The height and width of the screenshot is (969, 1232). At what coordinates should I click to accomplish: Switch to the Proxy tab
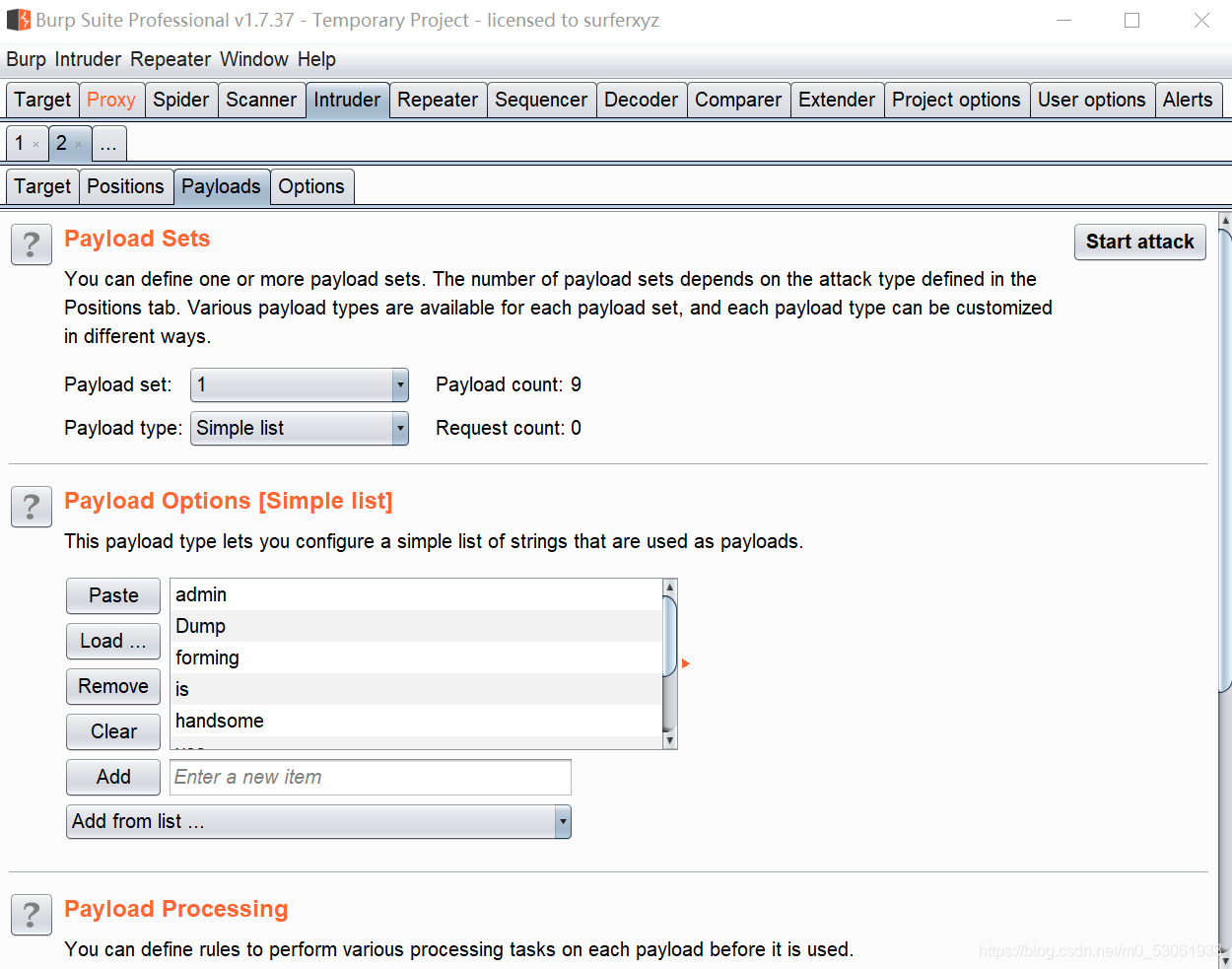point(111,100)
